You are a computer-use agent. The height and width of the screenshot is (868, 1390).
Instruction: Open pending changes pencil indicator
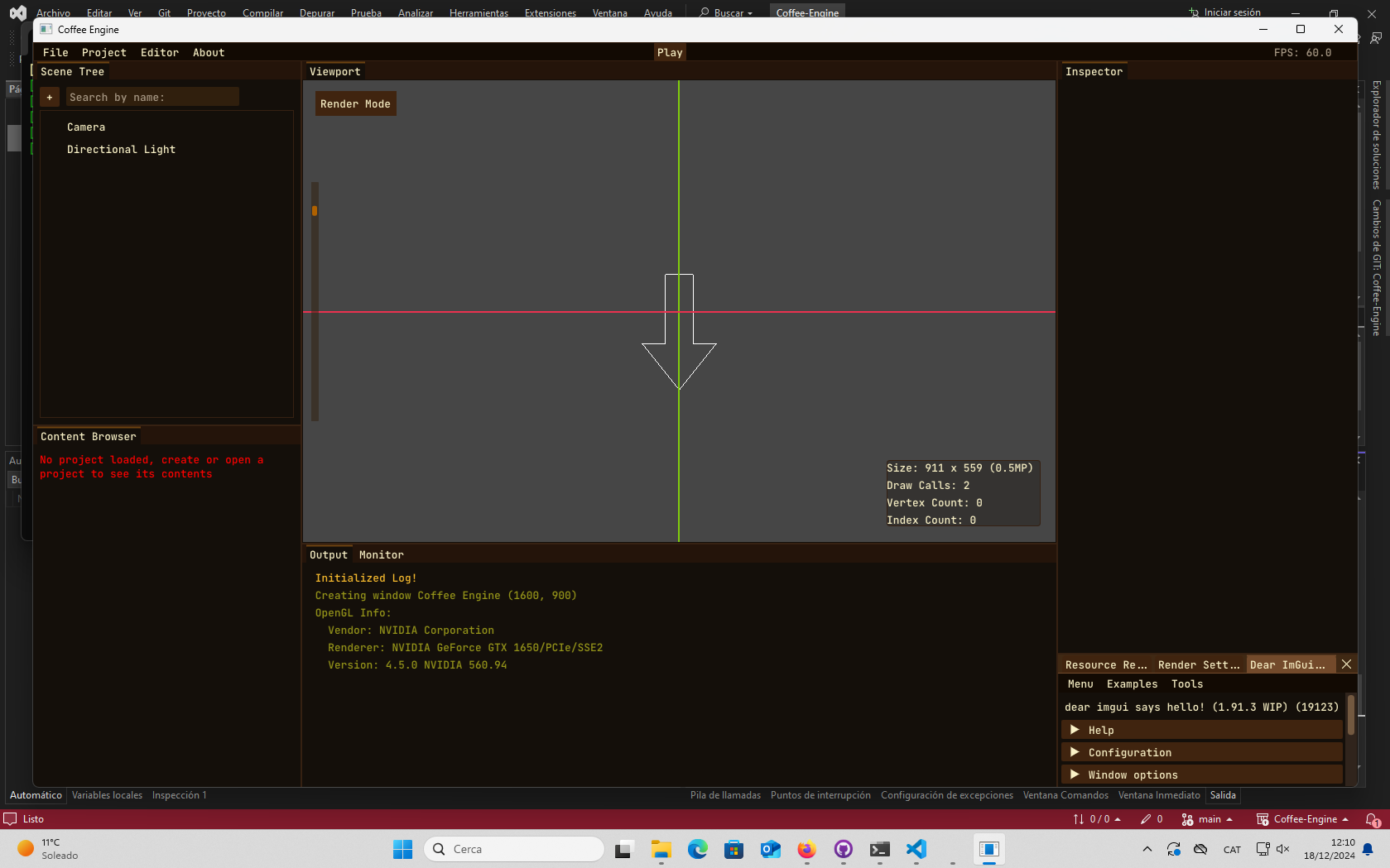[x=1152, y=819]
